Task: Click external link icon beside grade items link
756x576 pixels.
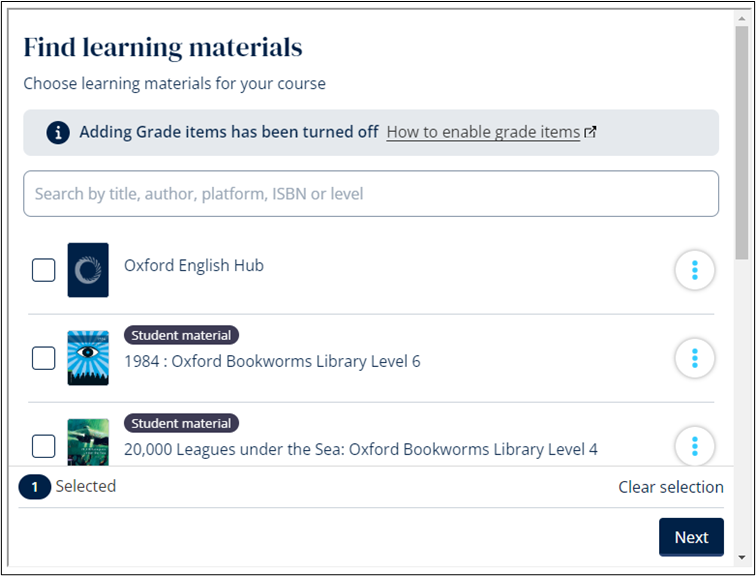Action: click(x=590, y=132)
